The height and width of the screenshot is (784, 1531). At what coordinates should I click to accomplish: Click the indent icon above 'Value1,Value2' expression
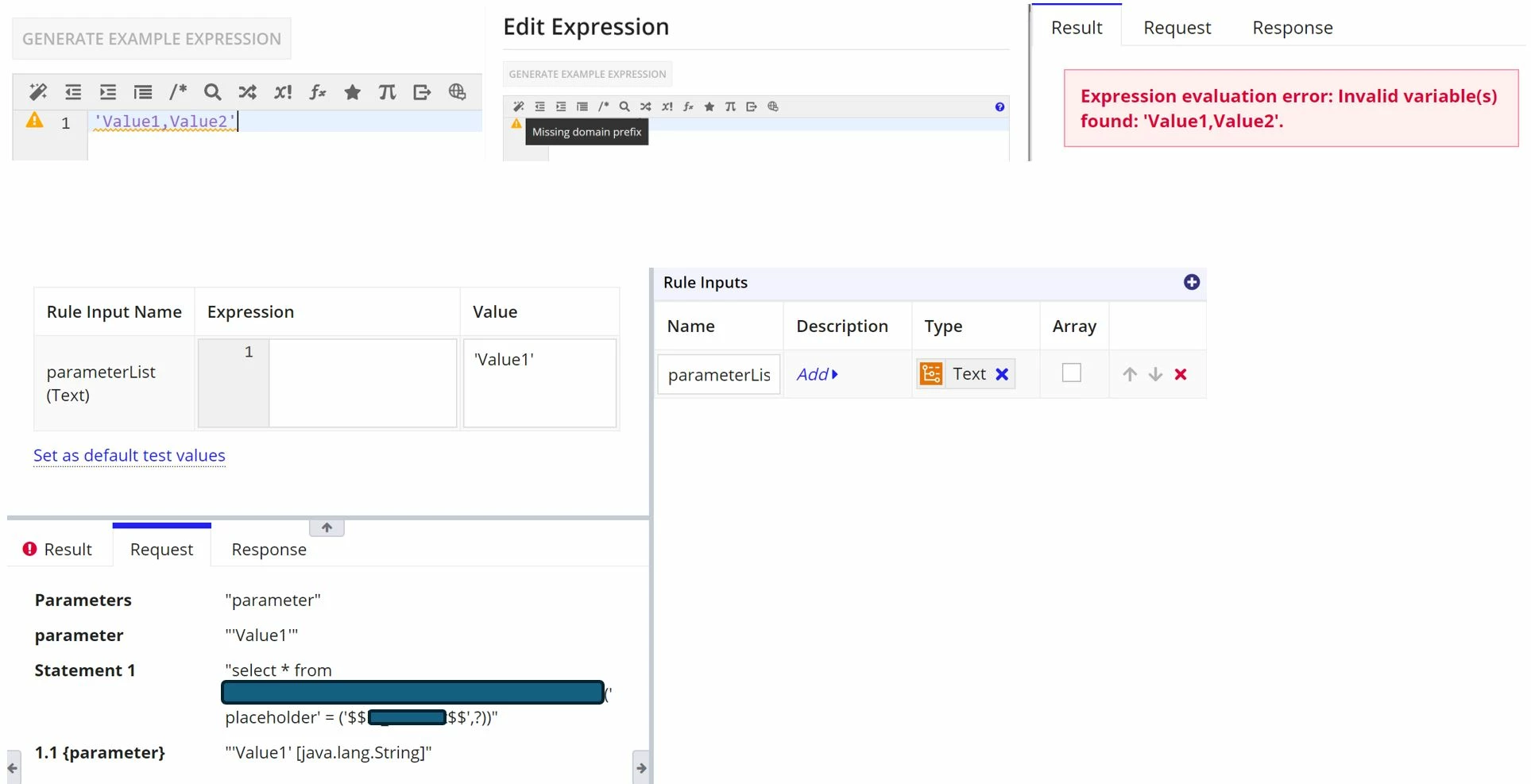[x=108, y=92]
